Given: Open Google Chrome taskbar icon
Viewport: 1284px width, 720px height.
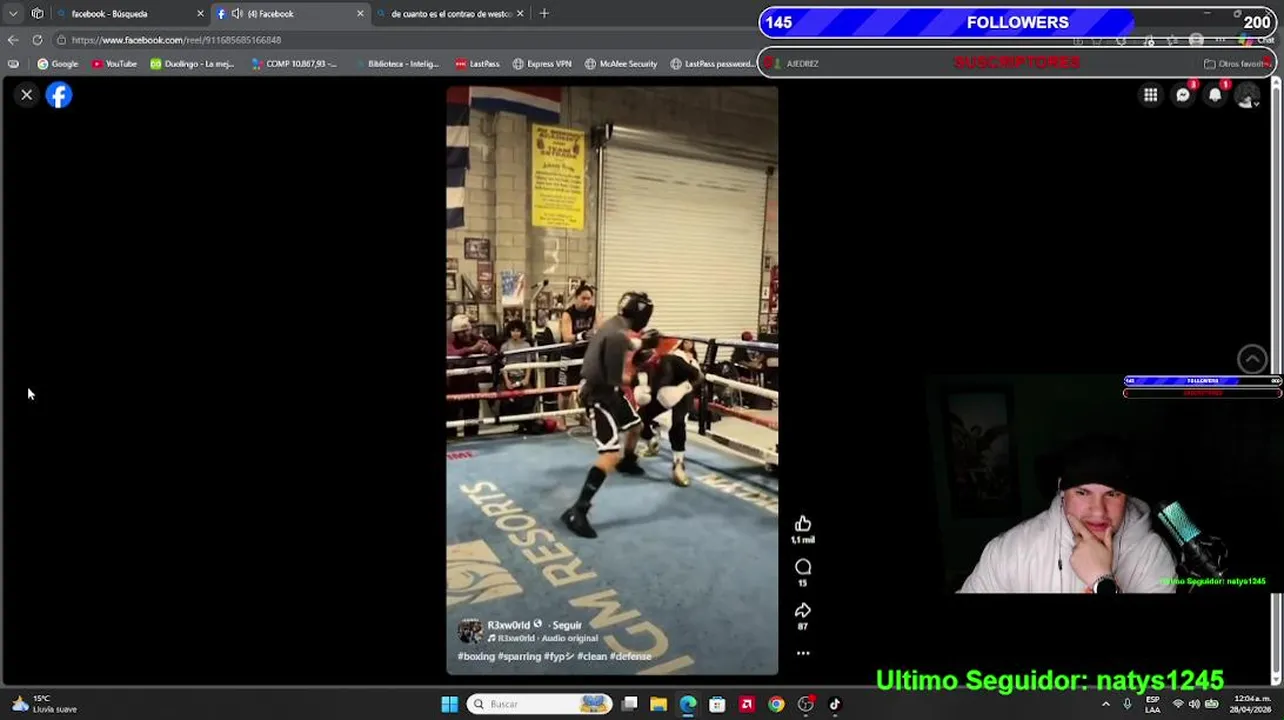Looking at the screenshot, I should (x=776, y=704).
